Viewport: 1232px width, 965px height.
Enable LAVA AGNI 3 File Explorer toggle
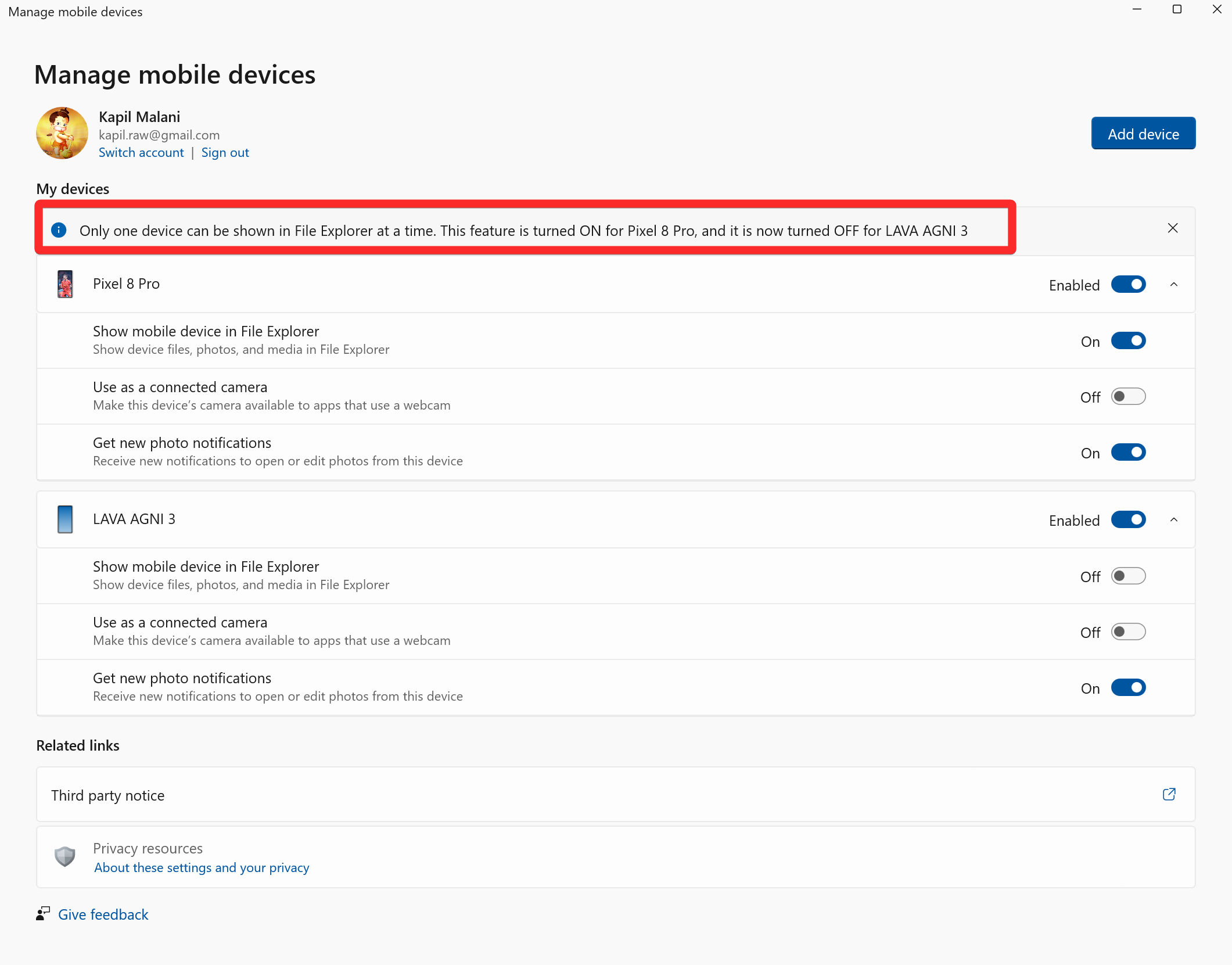point(1128,576)
